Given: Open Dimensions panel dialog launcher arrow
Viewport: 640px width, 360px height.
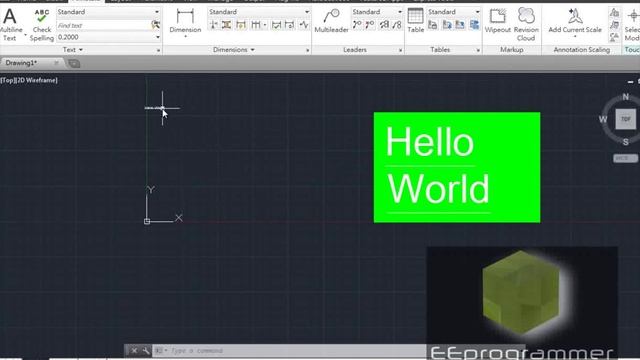Looking at the screenshot, I should pos(307,50).
